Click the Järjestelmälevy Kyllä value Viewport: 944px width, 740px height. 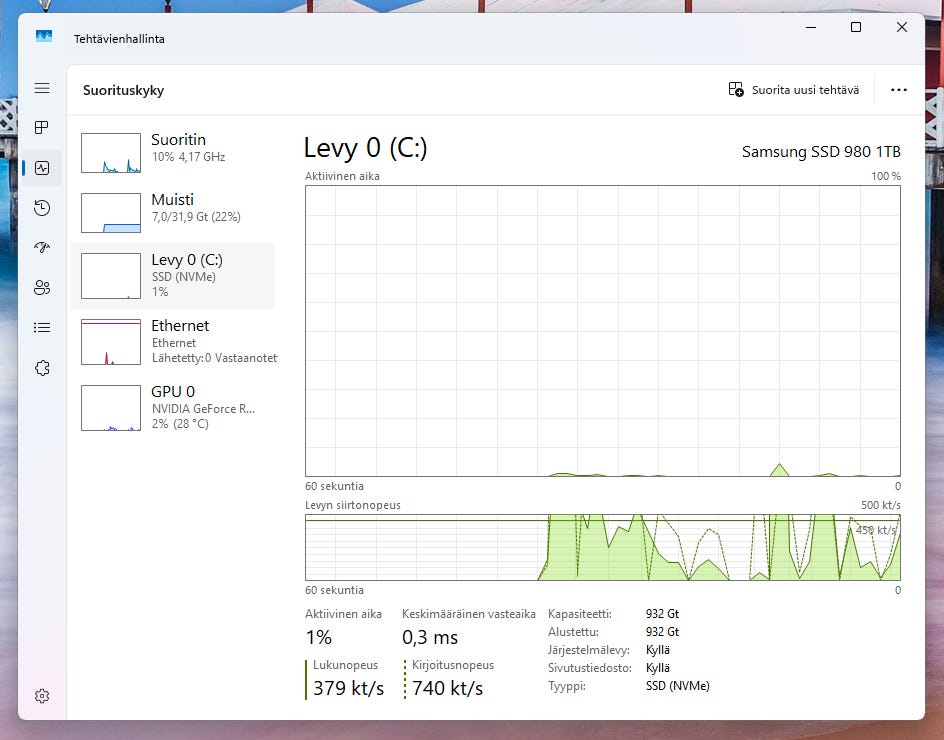[x=657, y=650]
